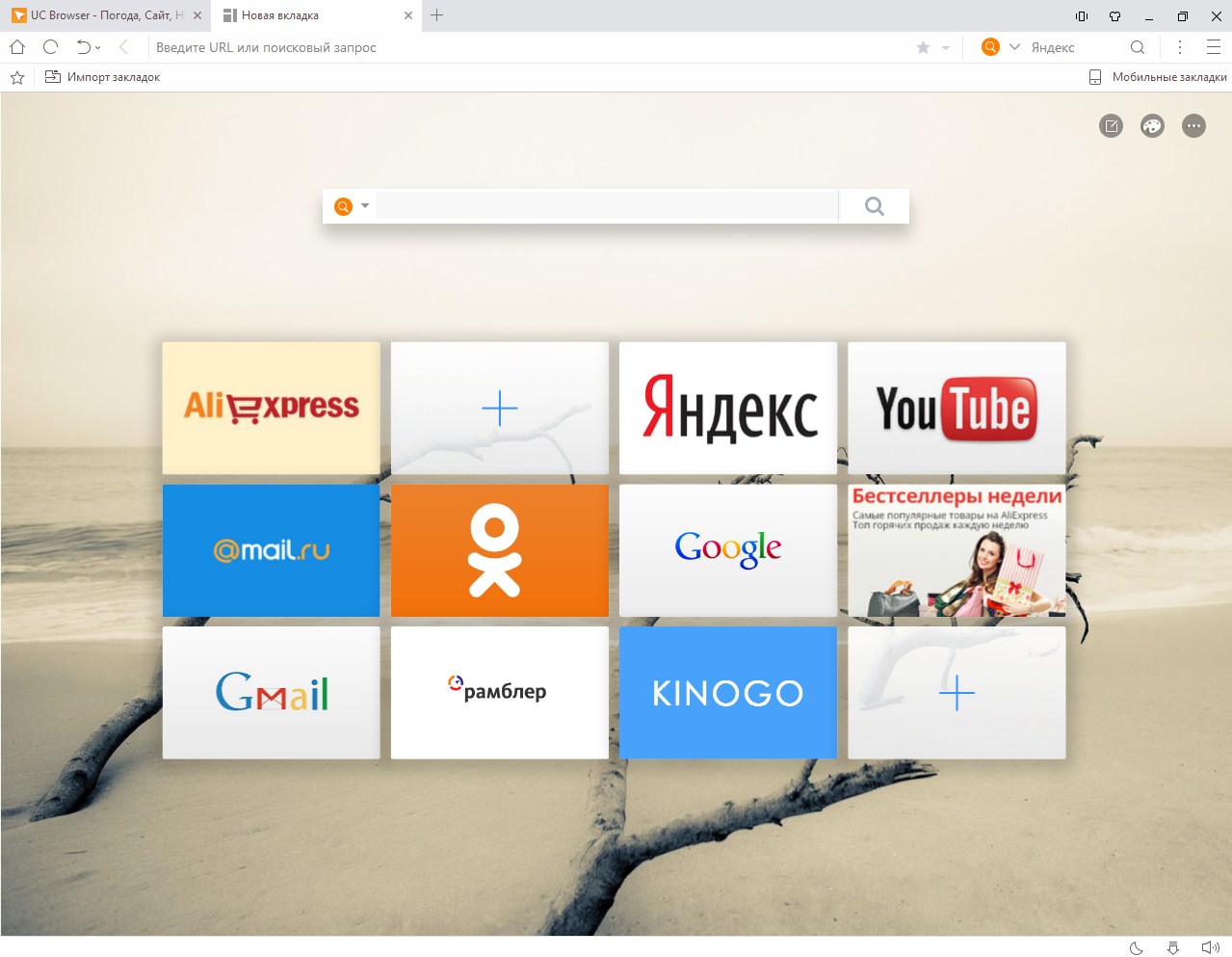Open the round three-dots more options button

pyautogui.click(x=1193, y=126)
